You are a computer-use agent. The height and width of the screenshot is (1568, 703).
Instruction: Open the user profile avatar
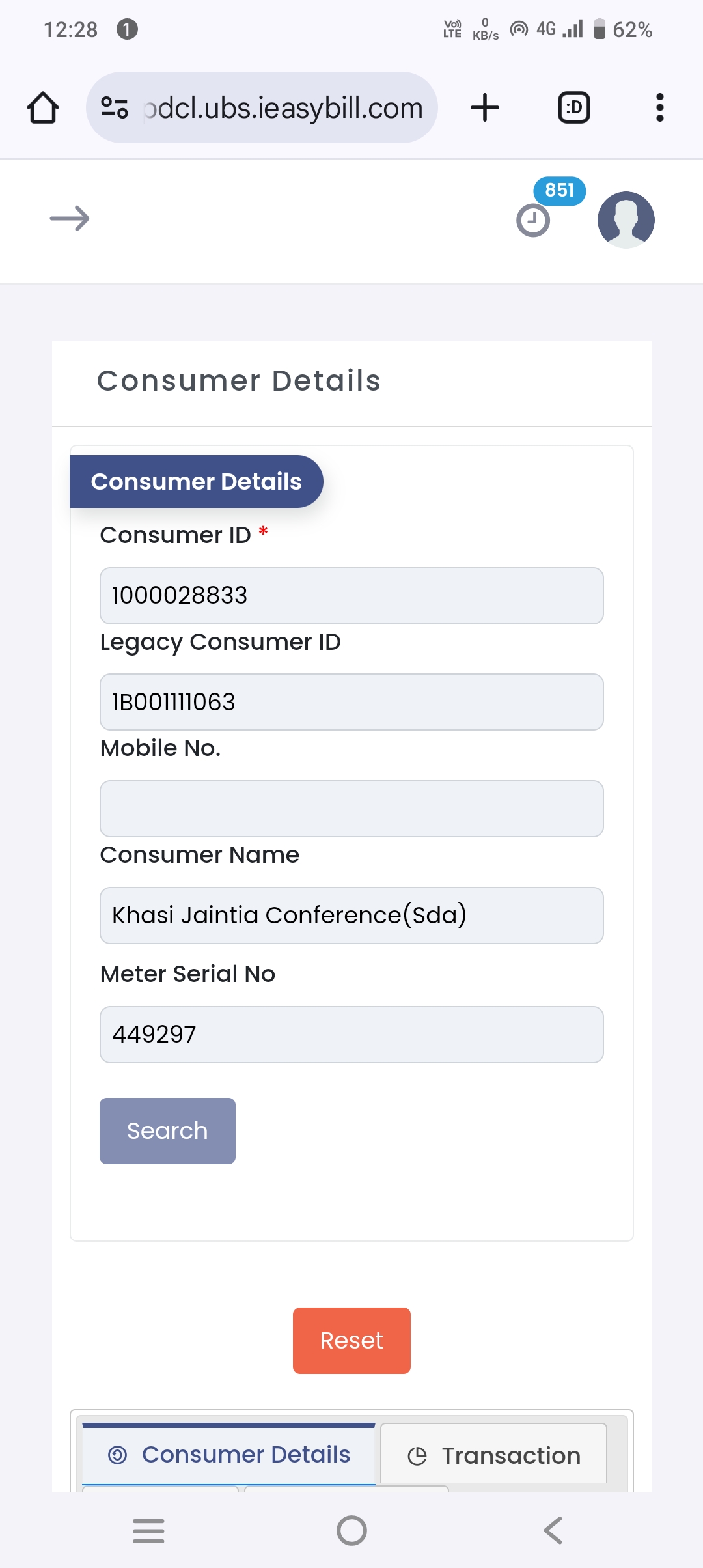pyautogui.click(x=626, y=220)
